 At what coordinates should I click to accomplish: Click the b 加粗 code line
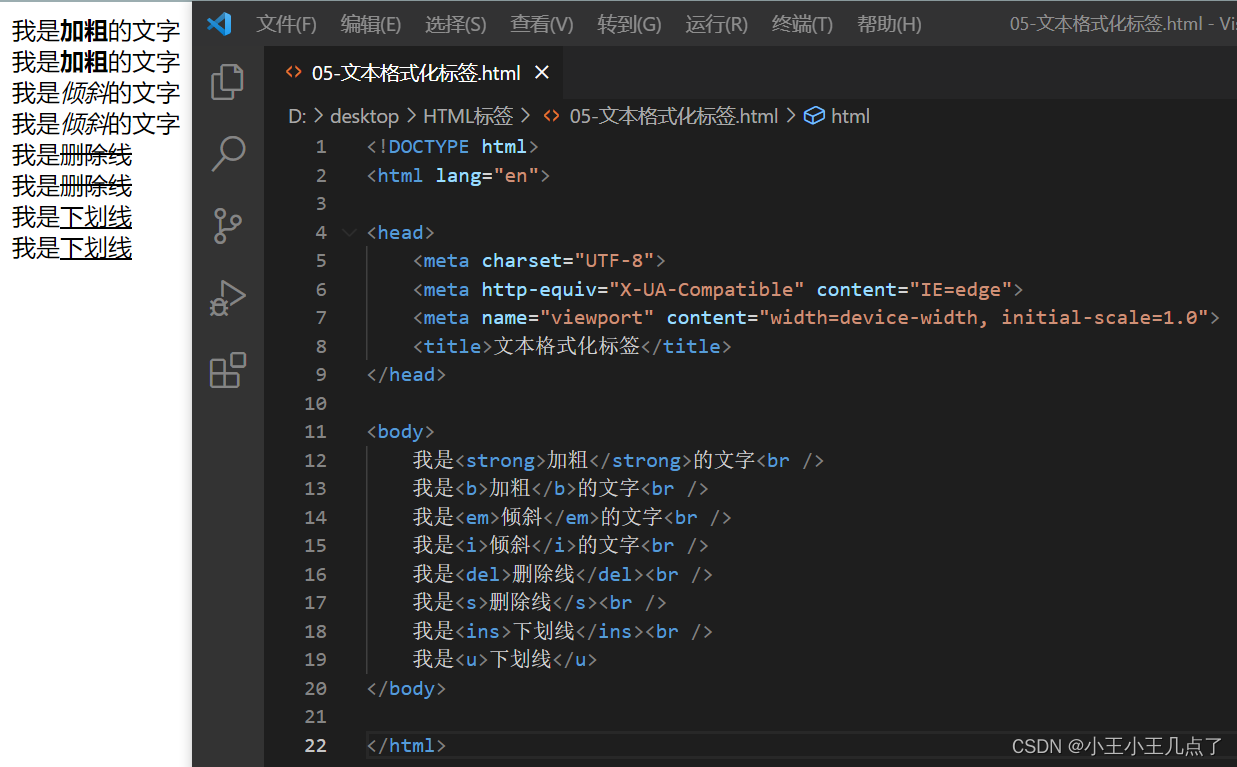coord(561,489)
